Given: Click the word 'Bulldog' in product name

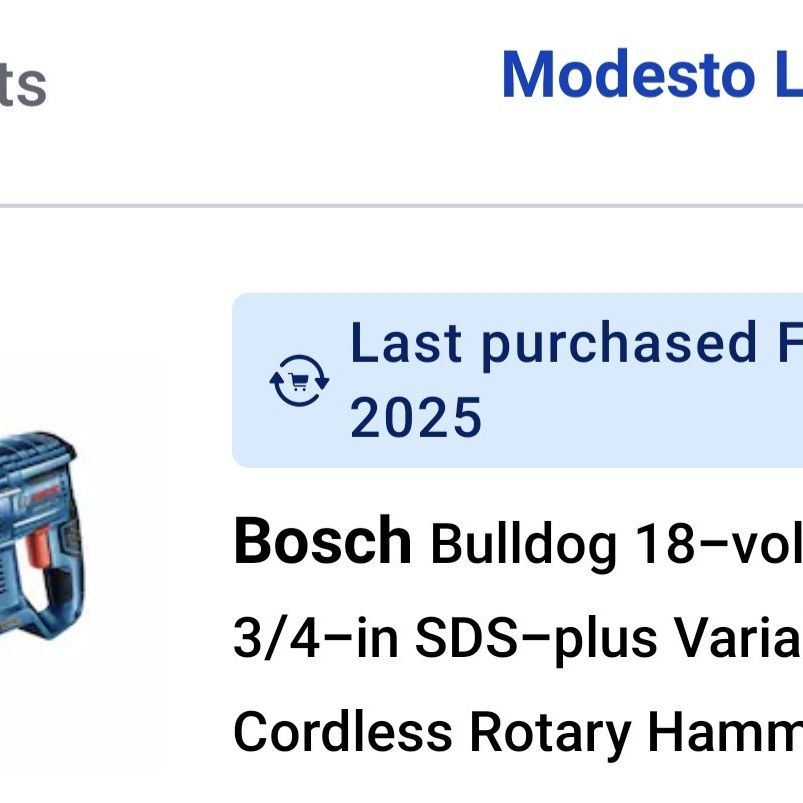Looking at the screenshot, I should coord(524,545).
